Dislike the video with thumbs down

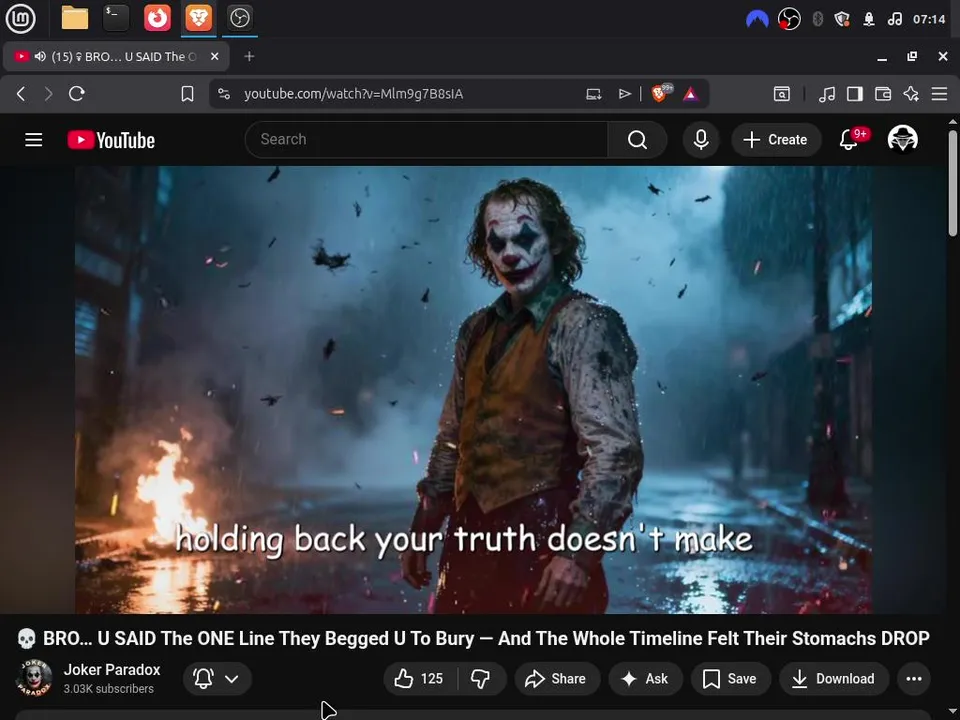pos(481,678)
